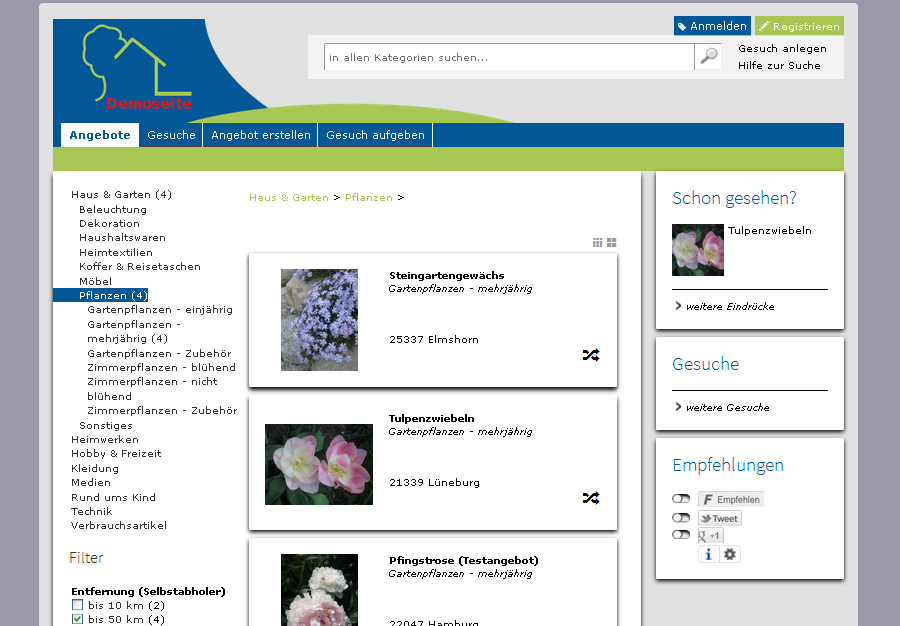
Task: Select 'Haus & Garten (4)' category
Action: 121,195
